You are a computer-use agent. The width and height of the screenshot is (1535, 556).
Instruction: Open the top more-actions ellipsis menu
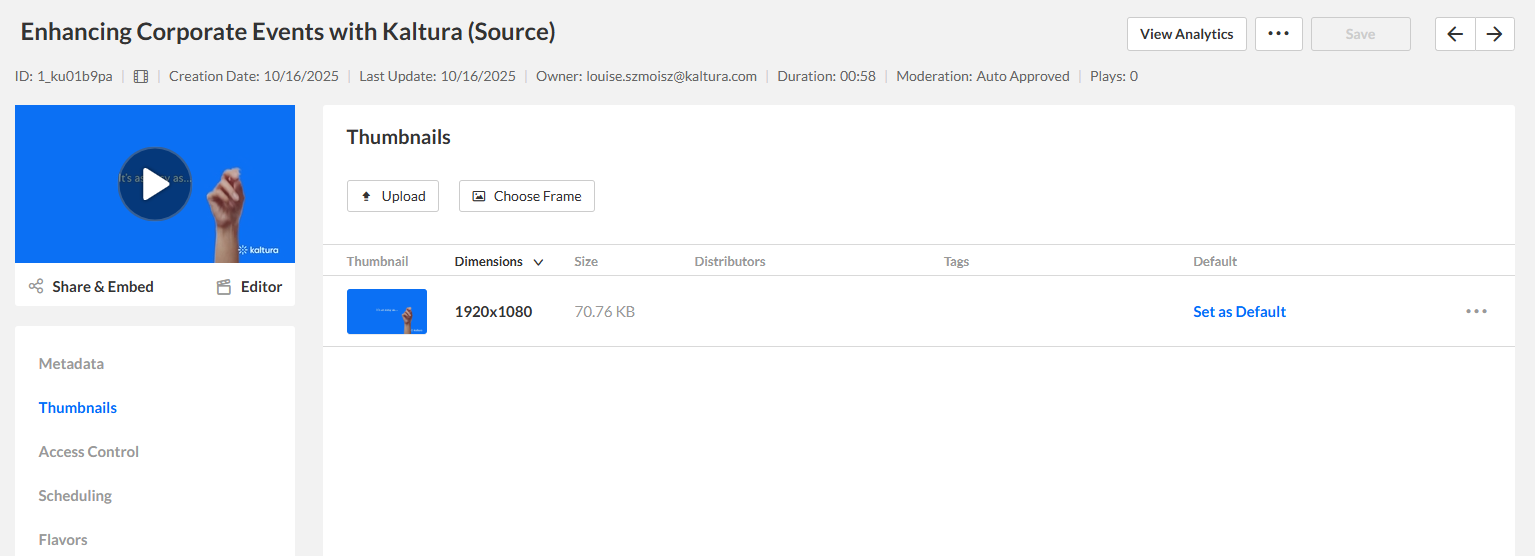(1279, 34)
